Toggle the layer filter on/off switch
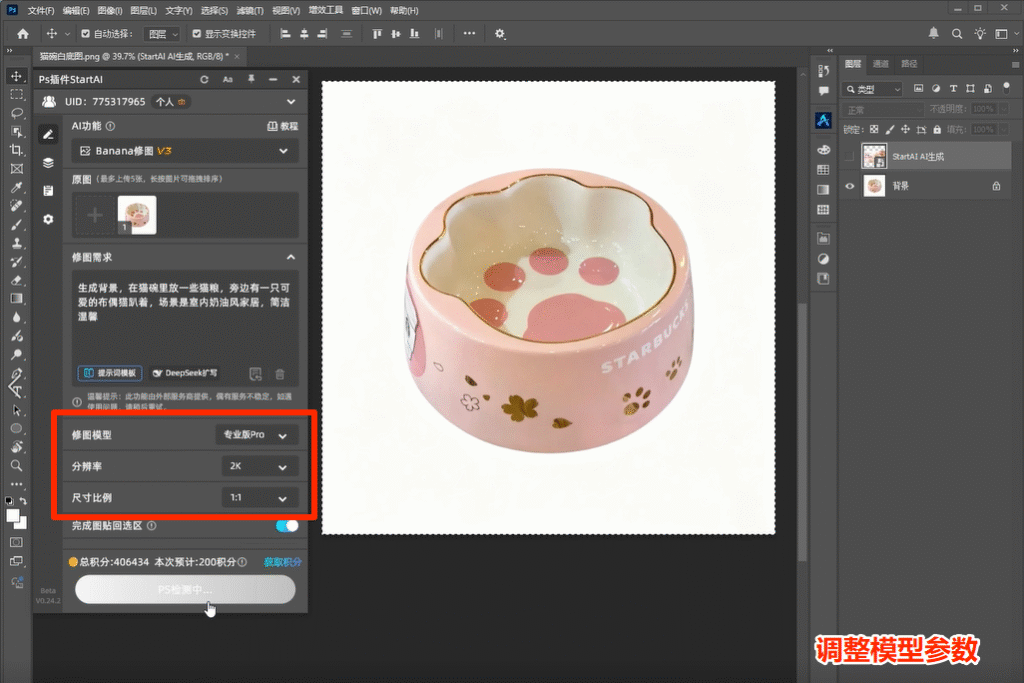Viewport: 1024px width, 683px height. pyautogui.click(x=1006, y=87)
